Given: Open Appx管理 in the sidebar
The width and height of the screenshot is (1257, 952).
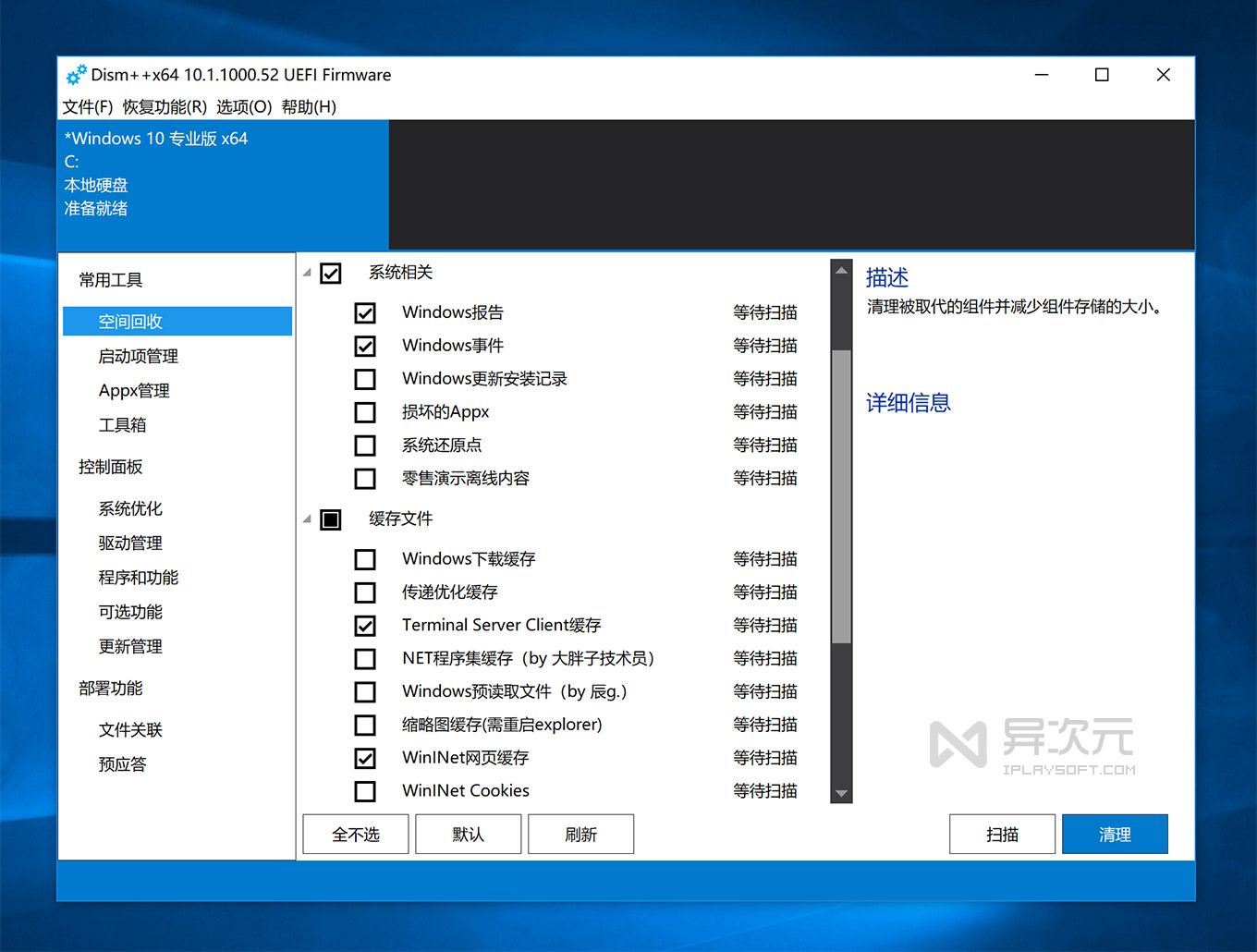Looking at the screenshot, I should tap(134, 391).
